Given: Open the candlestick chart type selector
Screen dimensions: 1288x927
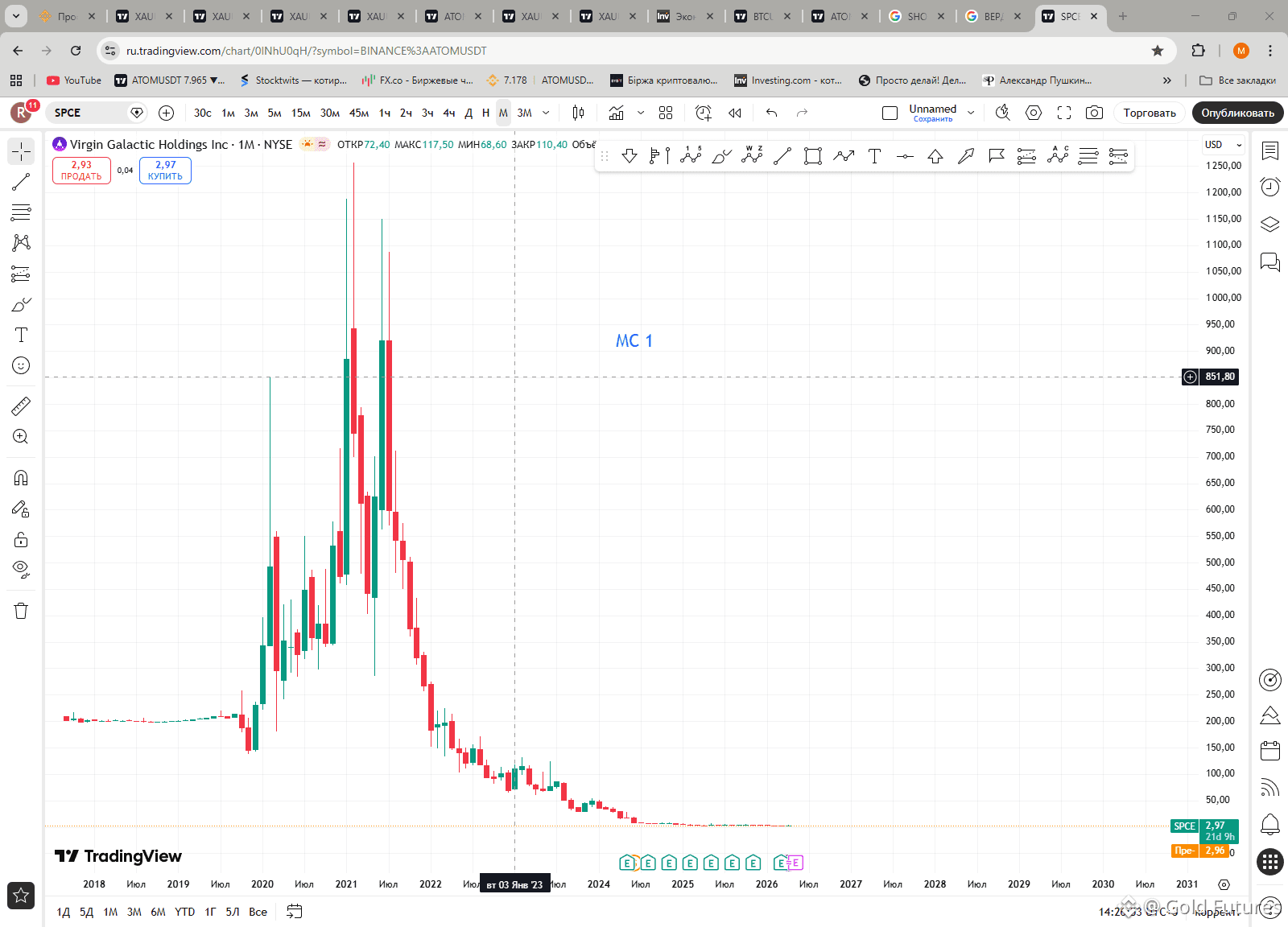Looking at the screenshot, I should coord(578,113).
